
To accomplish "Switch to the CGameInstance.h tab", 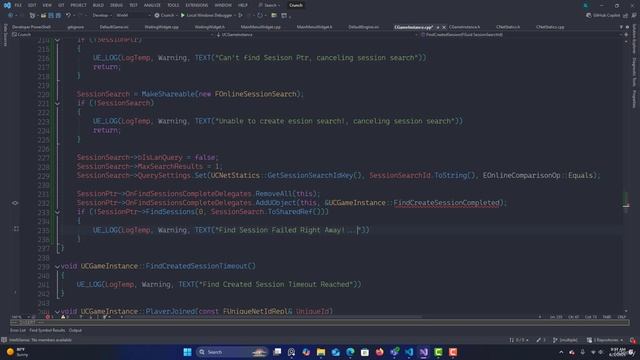I will pos(464,27).
